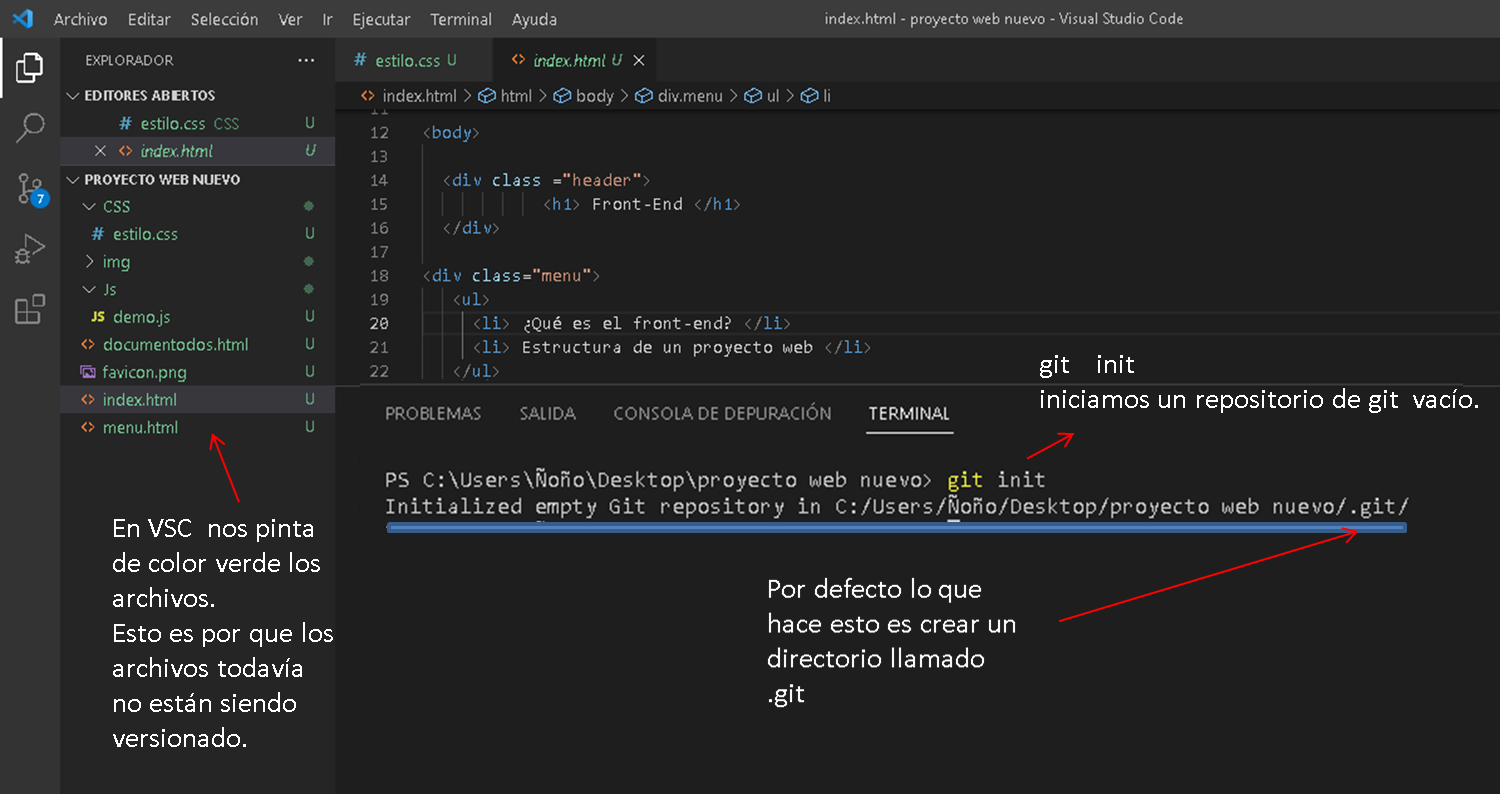Open the Ayuda menu

[534, 19]
